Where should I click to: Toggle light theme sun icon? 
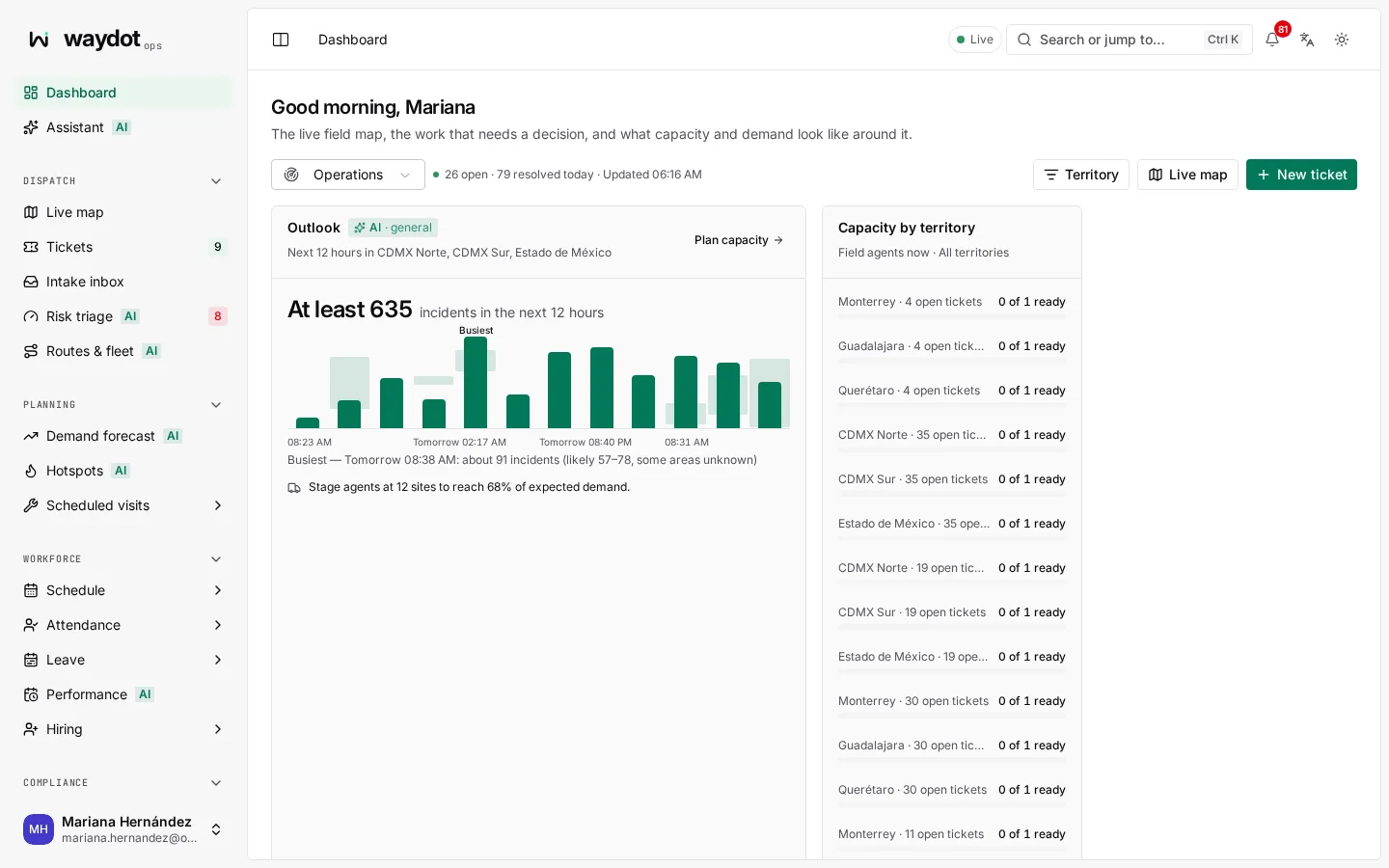(x=1342, y=40)
